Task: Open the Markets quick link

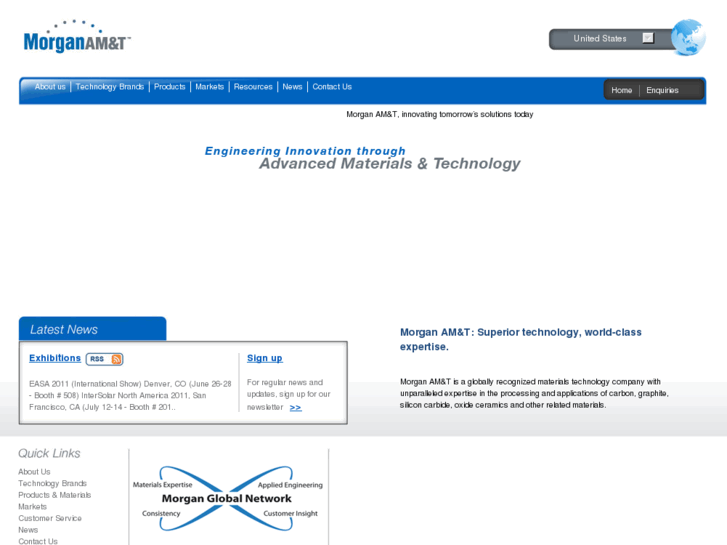Action: coord(32,507)
